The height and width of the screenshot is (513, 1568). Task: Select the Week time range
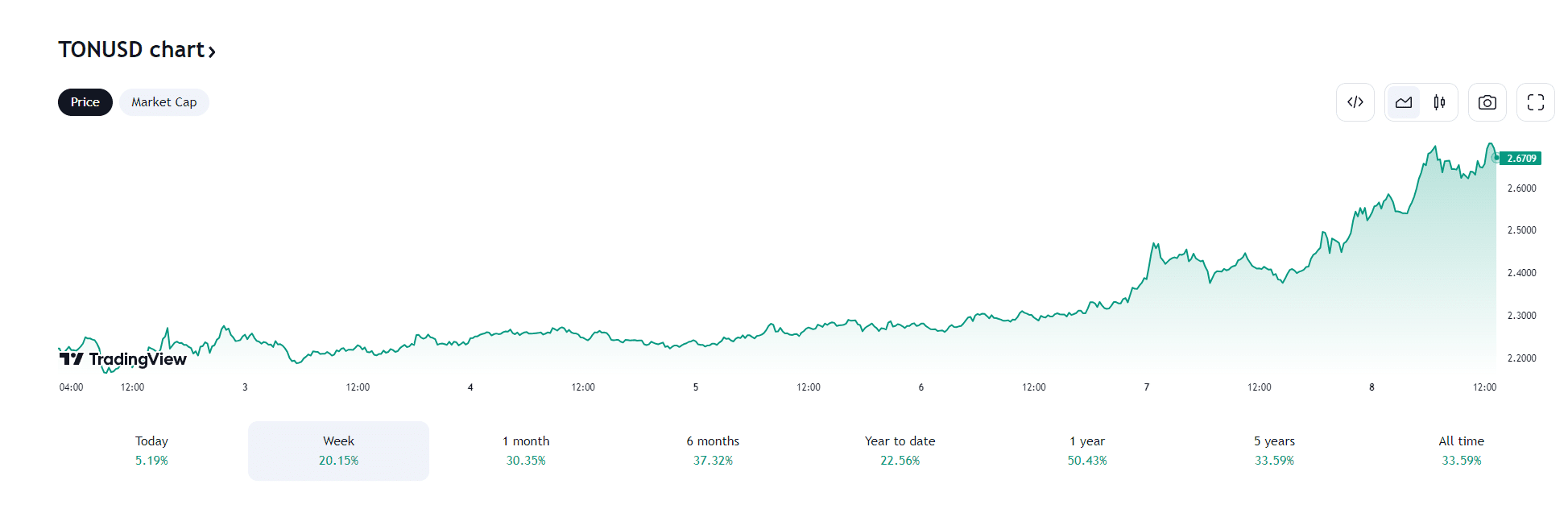tap(338, 450)
